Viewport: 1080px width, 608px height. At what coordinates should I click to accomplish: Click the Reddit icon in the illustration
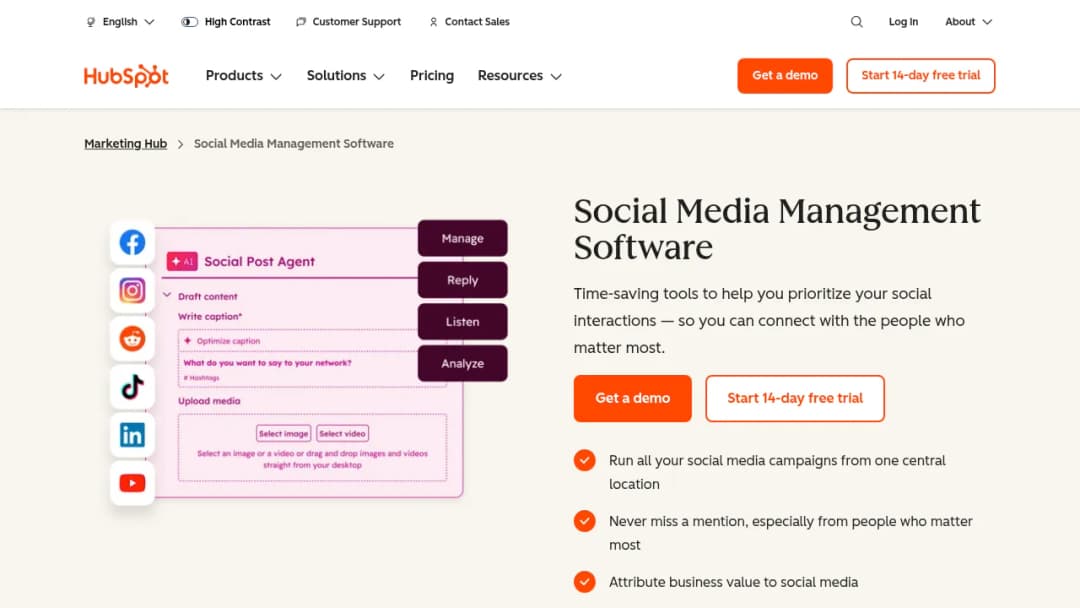pos(132,339)
